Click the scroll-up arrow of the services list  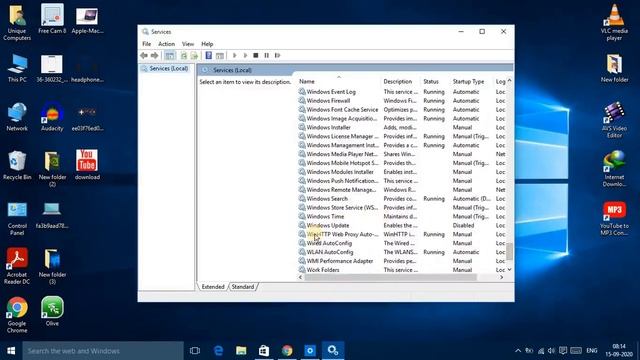(x=509, y=81)
